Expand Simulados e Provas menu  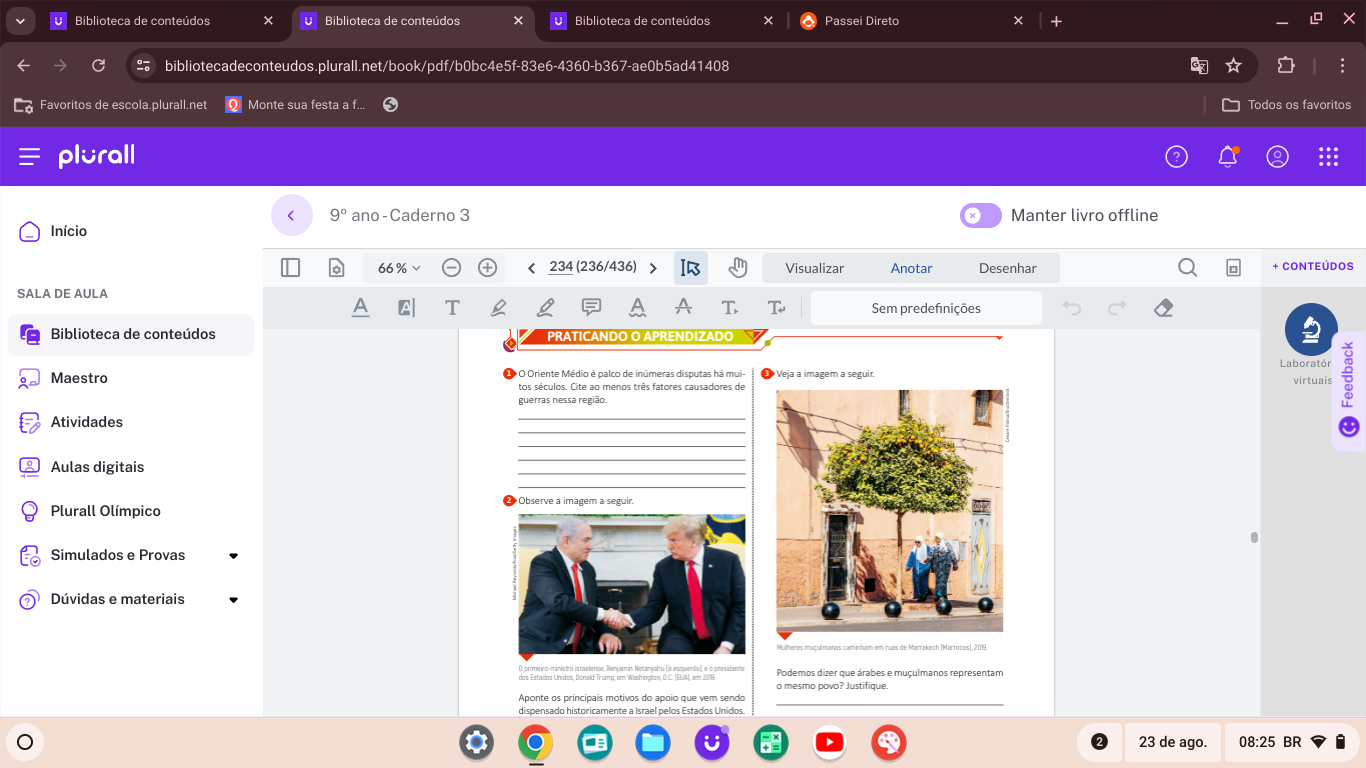pos(233,555)
